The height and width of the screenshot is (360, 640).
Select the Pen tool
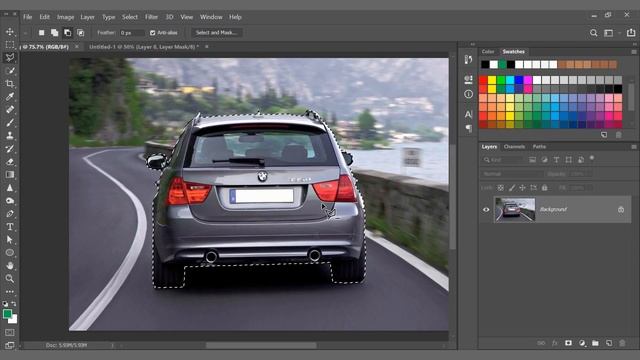10,214
